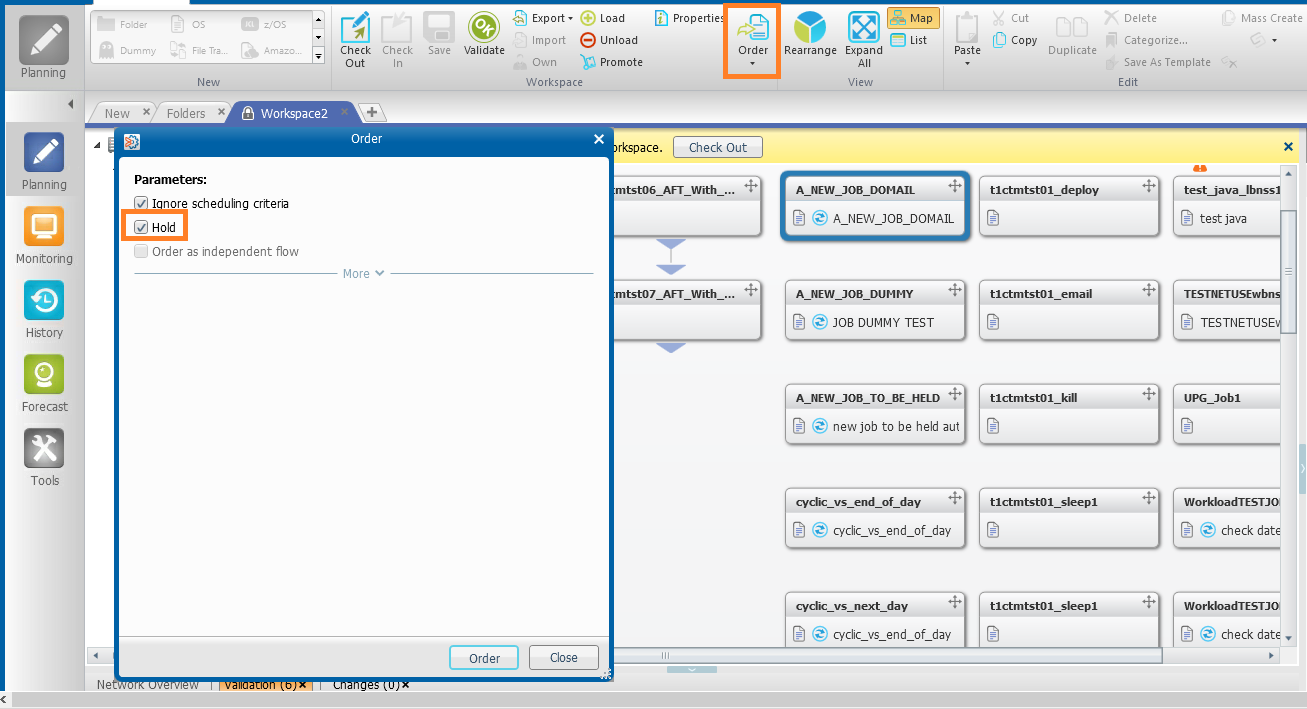
Task: Collapse flow arrow under ctmtst06_AFT tile
Action: pyautogui.click(x=671, y=244)
